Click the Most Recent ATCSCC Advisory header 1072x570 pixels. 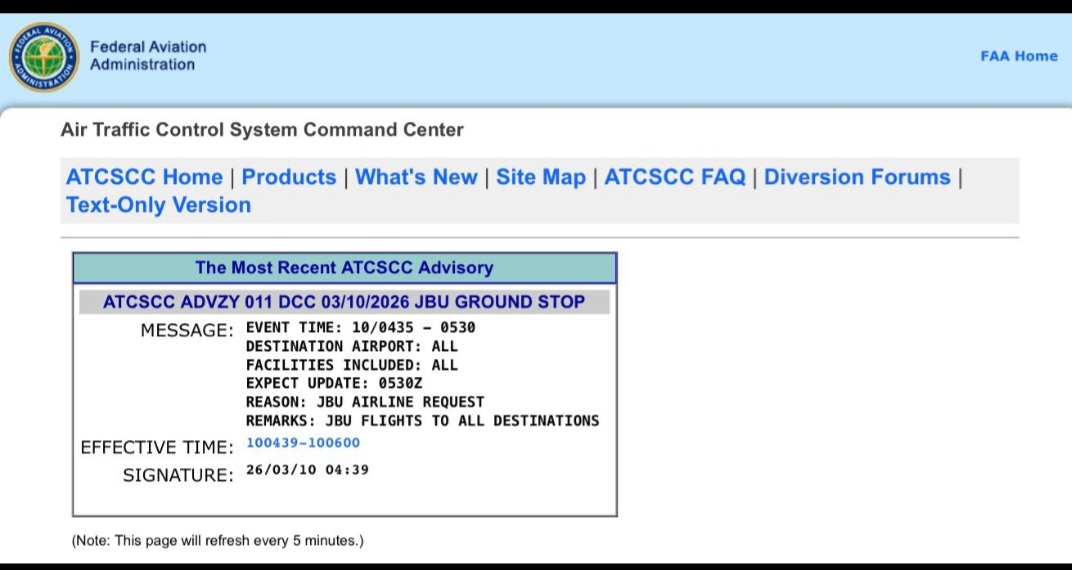344,268
